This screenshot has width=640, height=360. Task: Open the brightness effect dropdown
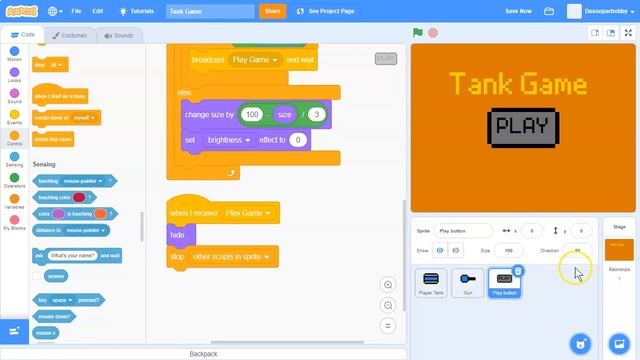point(229,140)
